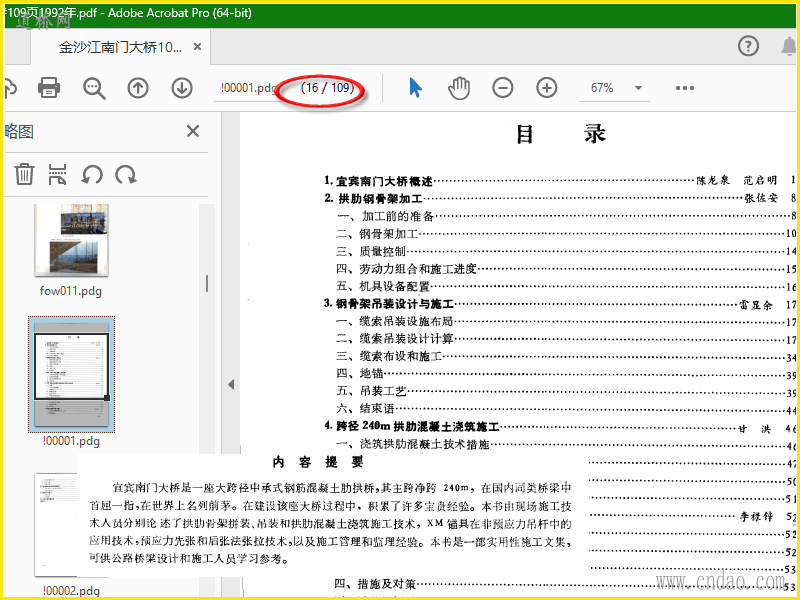Click TOC entry 一、加工前的准备
This screenshot has height=600, width=800.
385,216
